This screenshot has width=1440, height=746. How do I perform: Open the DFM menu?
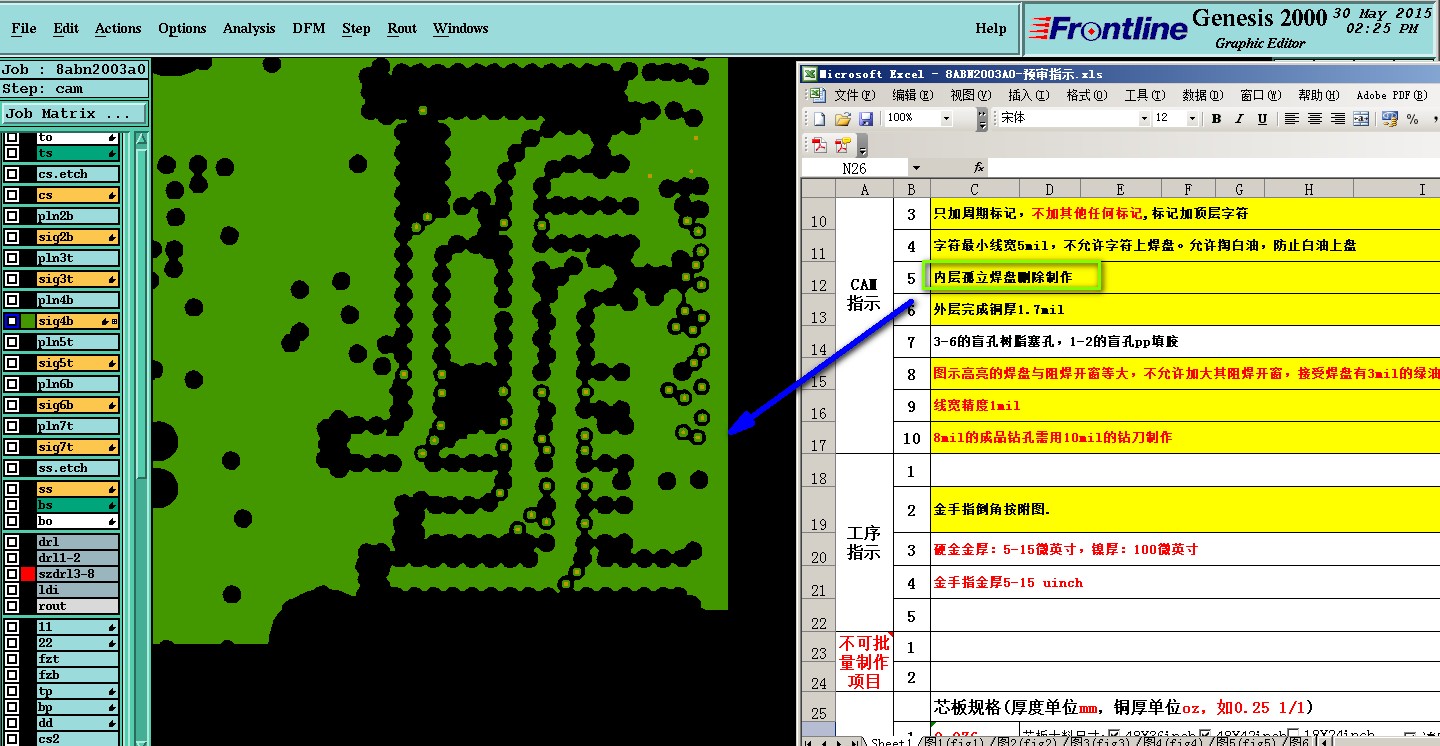click(x=308, y=29)
